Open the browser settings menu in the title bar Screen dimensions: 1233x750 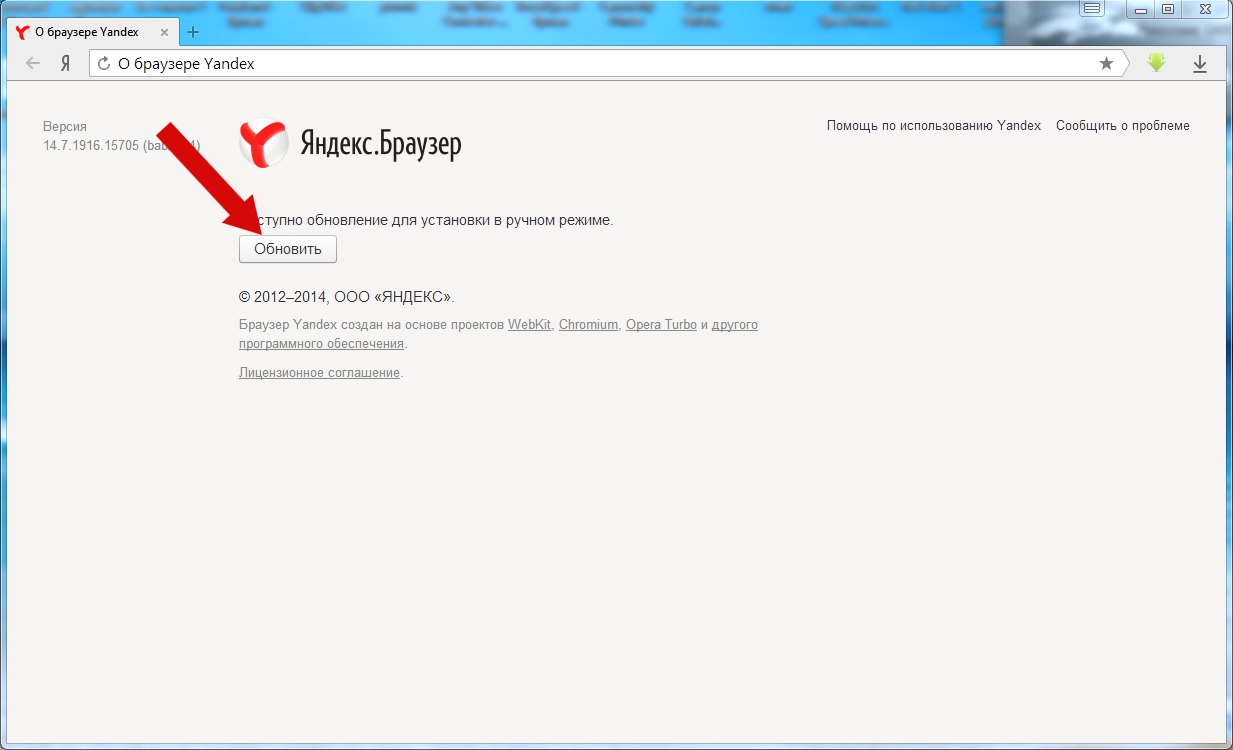tap(1092, 9)
